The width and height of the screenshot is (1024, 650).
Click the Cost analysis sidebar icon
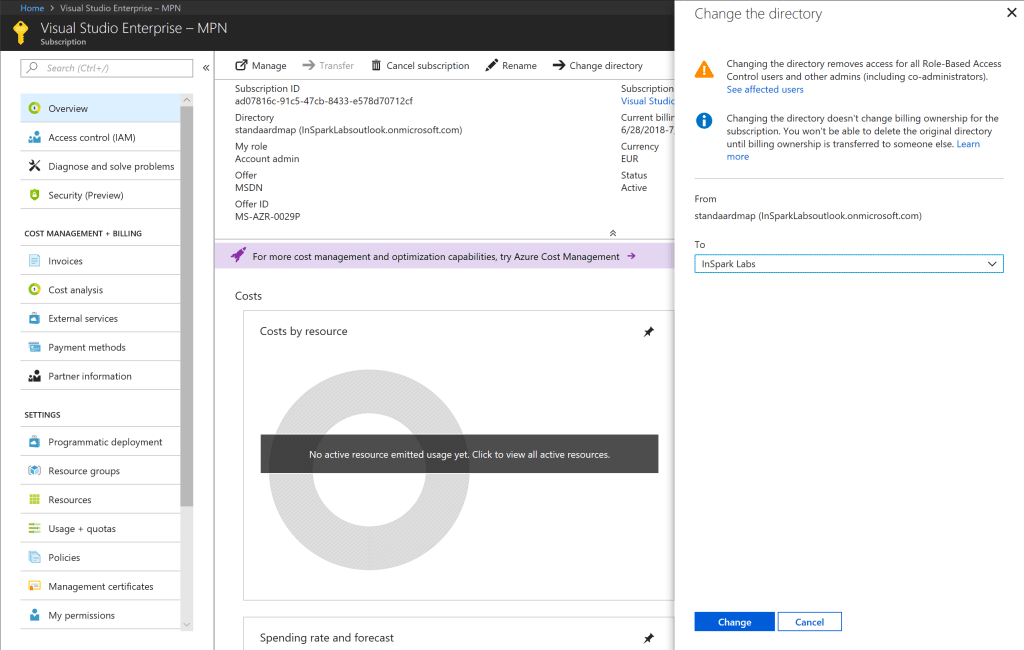pos(35,290)
